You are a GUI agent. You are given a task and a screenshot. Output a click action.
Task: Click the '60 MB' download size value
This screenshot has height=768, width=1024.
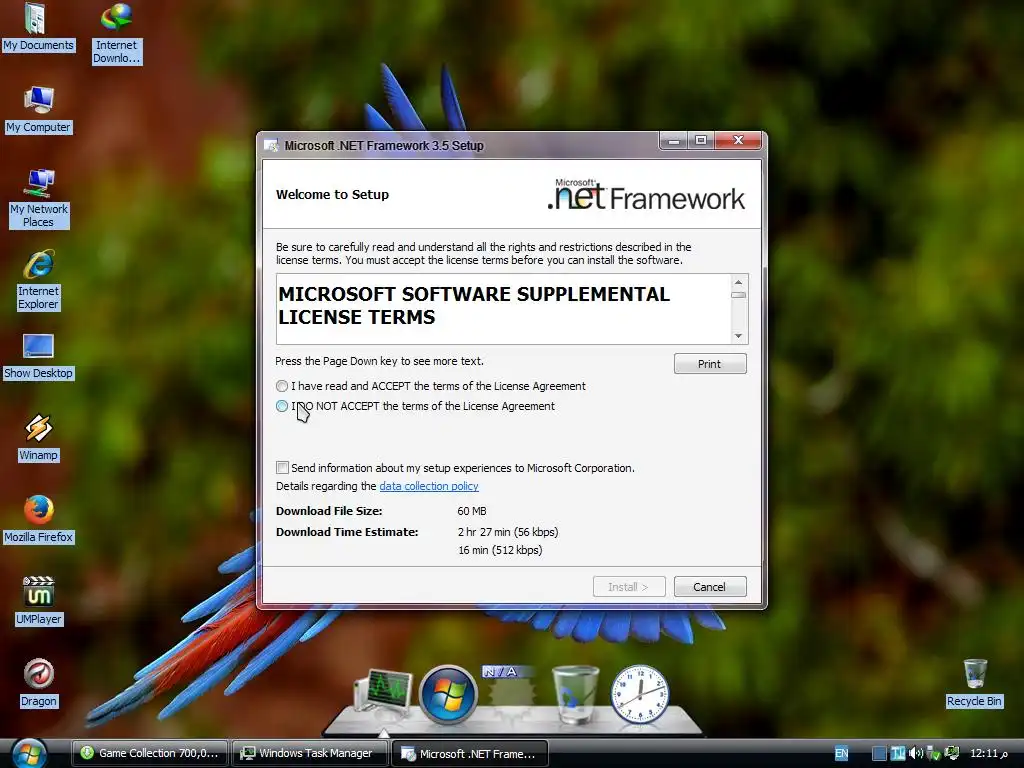(x=472, y=511)
